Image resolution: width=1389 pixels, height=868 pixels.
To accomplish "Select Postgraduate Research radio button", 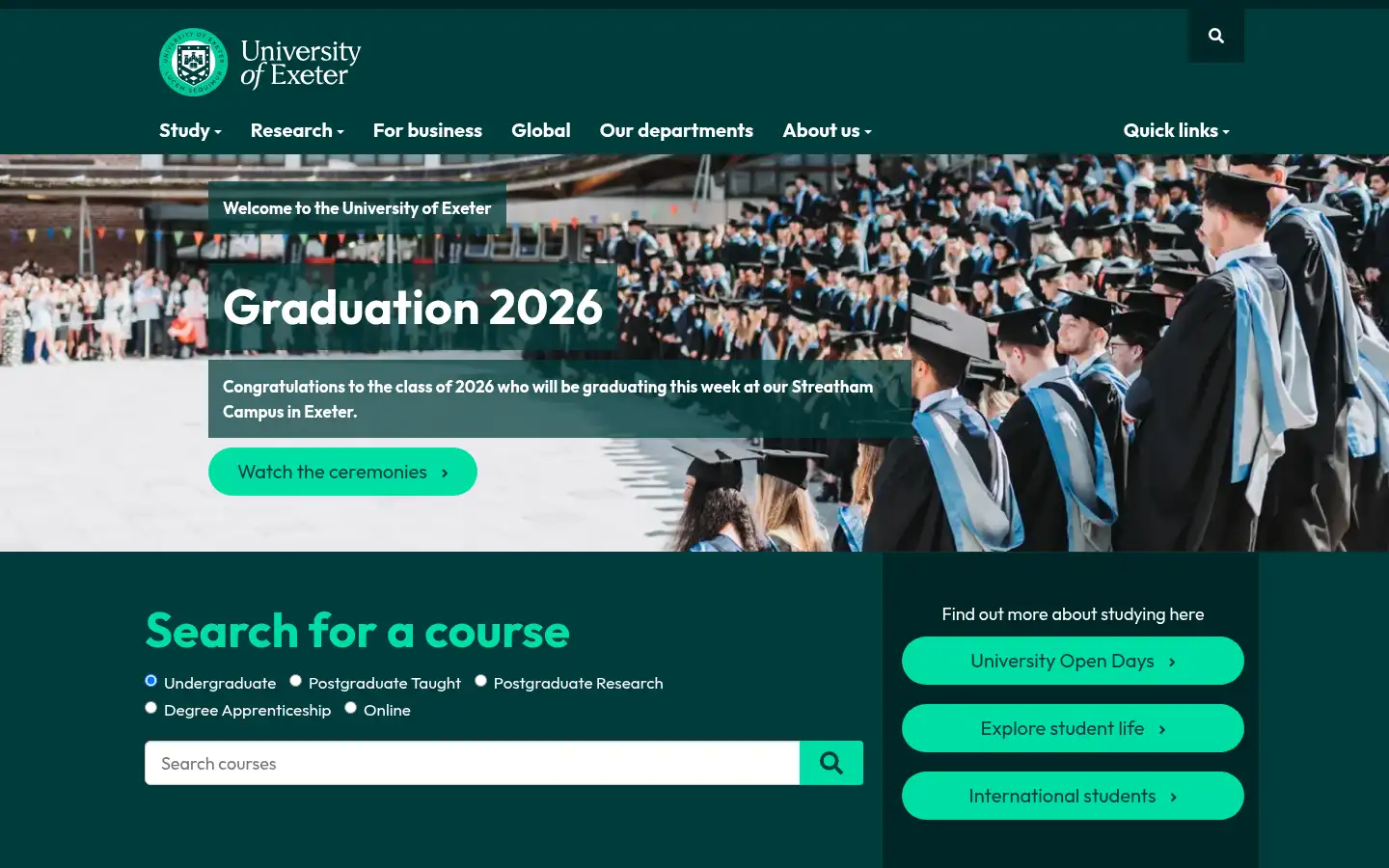I will coord(481,681).
